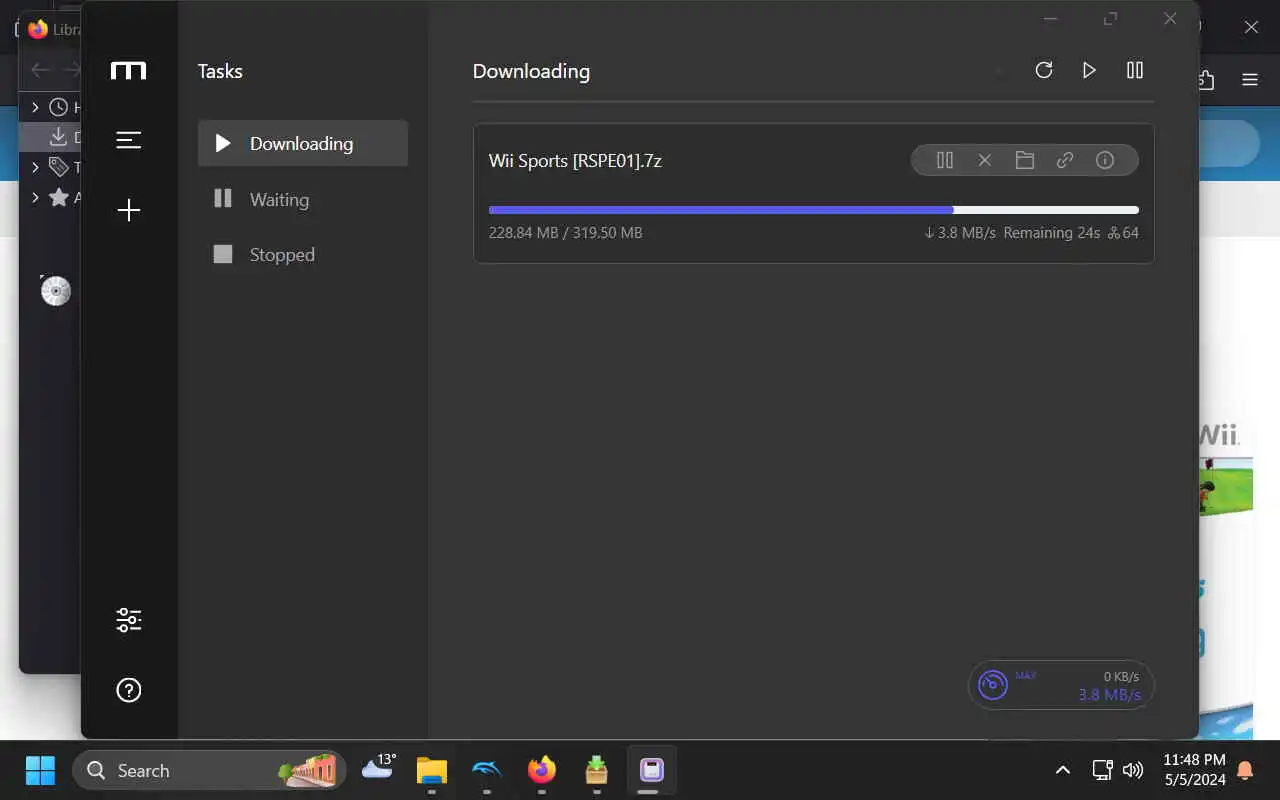Show hidden system tray icons

click(1063, 770)
